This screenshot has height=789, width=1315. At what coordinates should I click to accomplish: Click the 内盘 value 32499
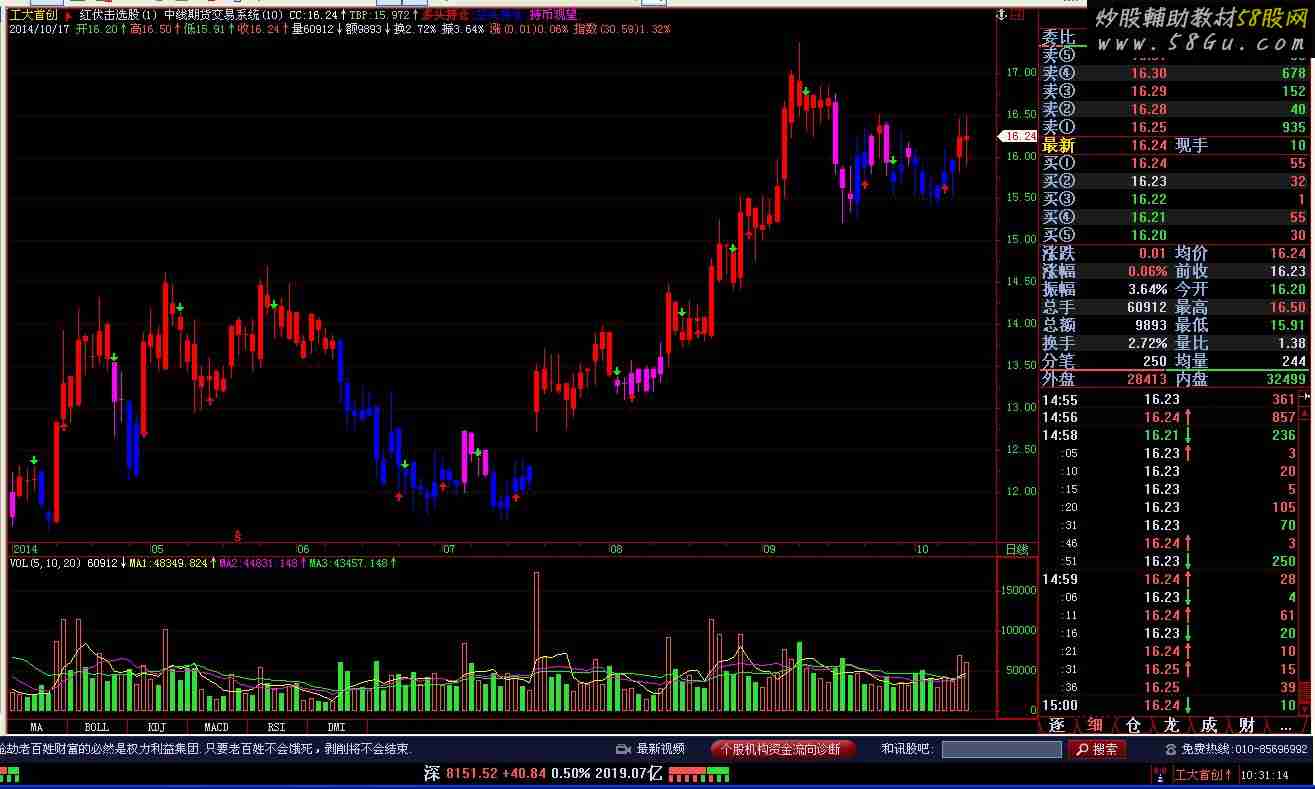click(1284, 379)
